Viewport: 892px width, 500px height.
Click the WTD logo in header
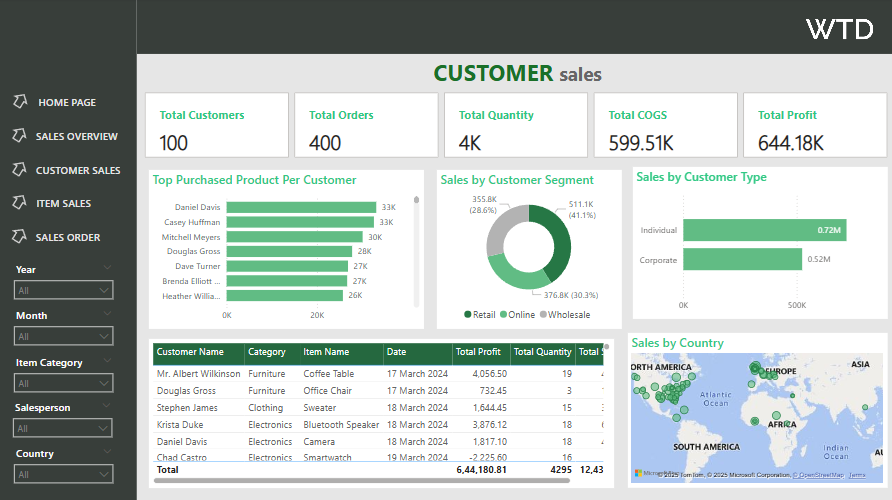click(x=840, y=29)
